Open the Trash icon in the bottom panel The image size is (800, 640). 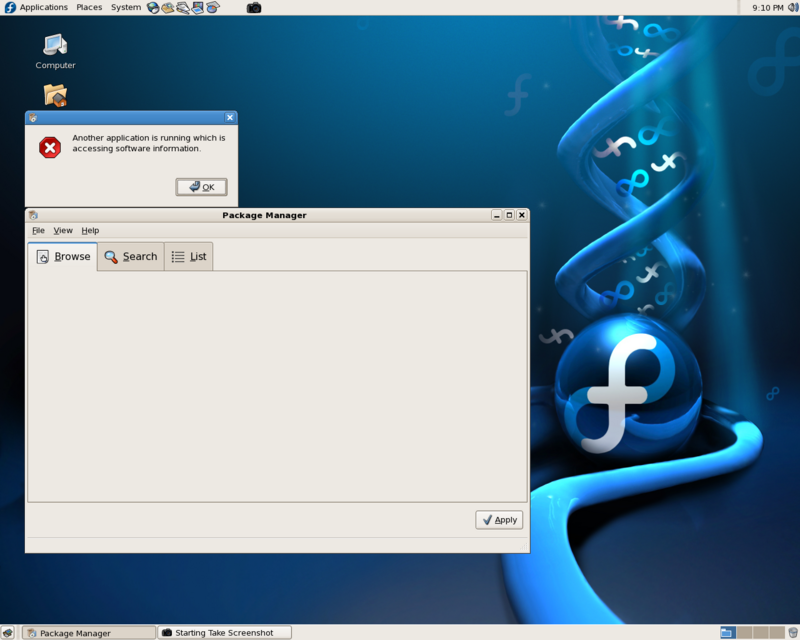tap(792, 633)
